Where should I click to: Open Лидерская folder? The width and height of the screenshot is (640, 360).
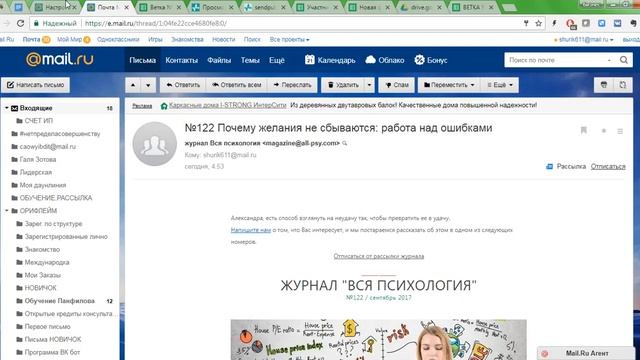36,172
